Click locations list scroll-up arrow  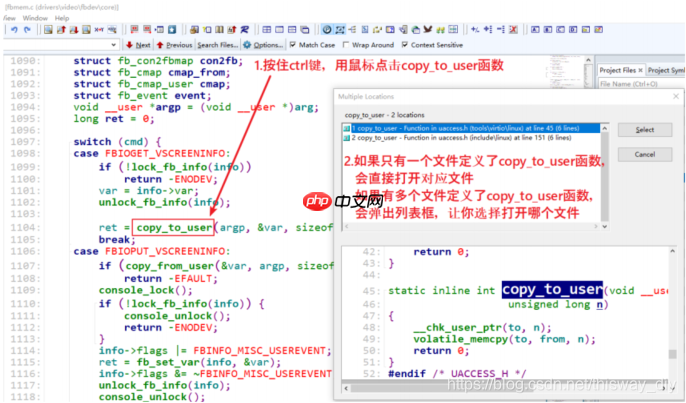[605, 128]
